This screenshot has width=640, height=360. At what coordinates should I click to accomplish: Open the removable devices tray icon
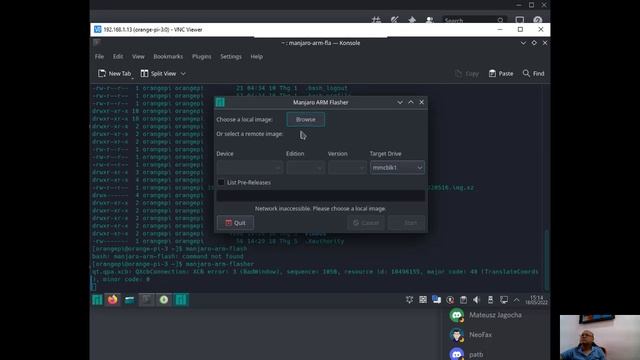(490, 300)
